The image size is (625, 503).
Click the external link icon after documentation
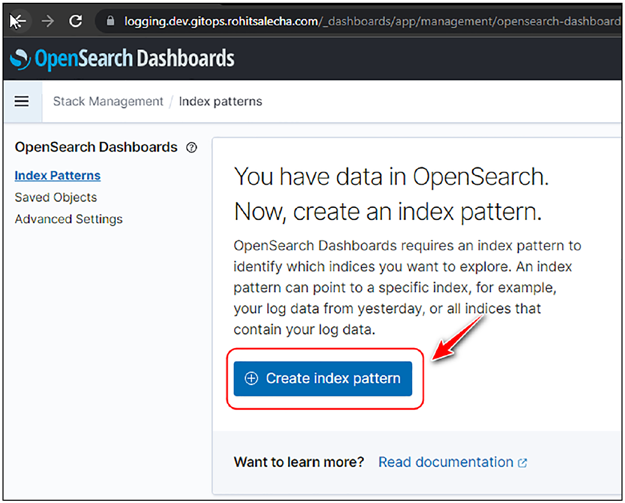coord(522,463)
